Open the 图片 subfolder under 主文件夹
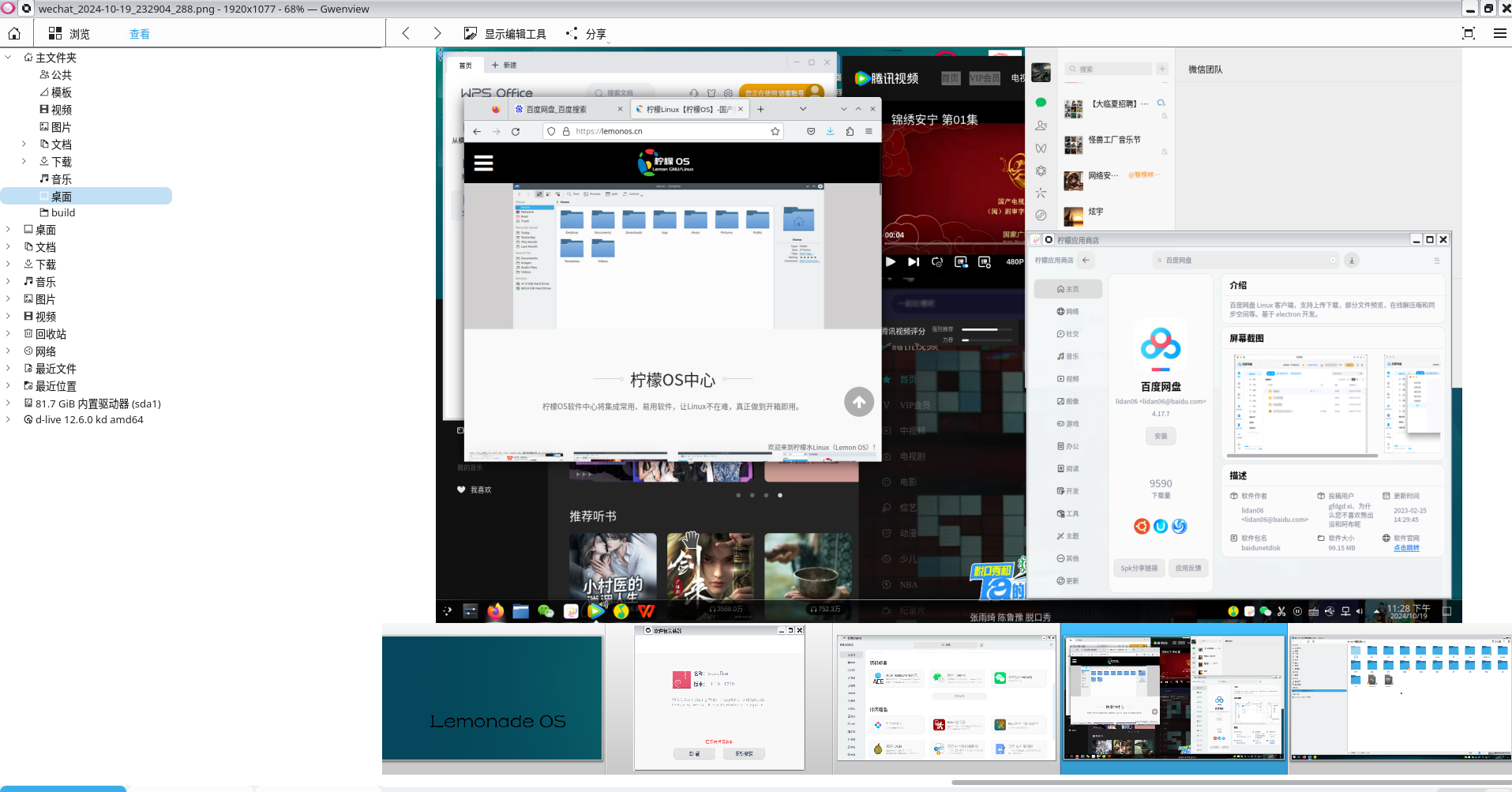This screenshot has height=792, width=1512. click(x=62, y=127)
